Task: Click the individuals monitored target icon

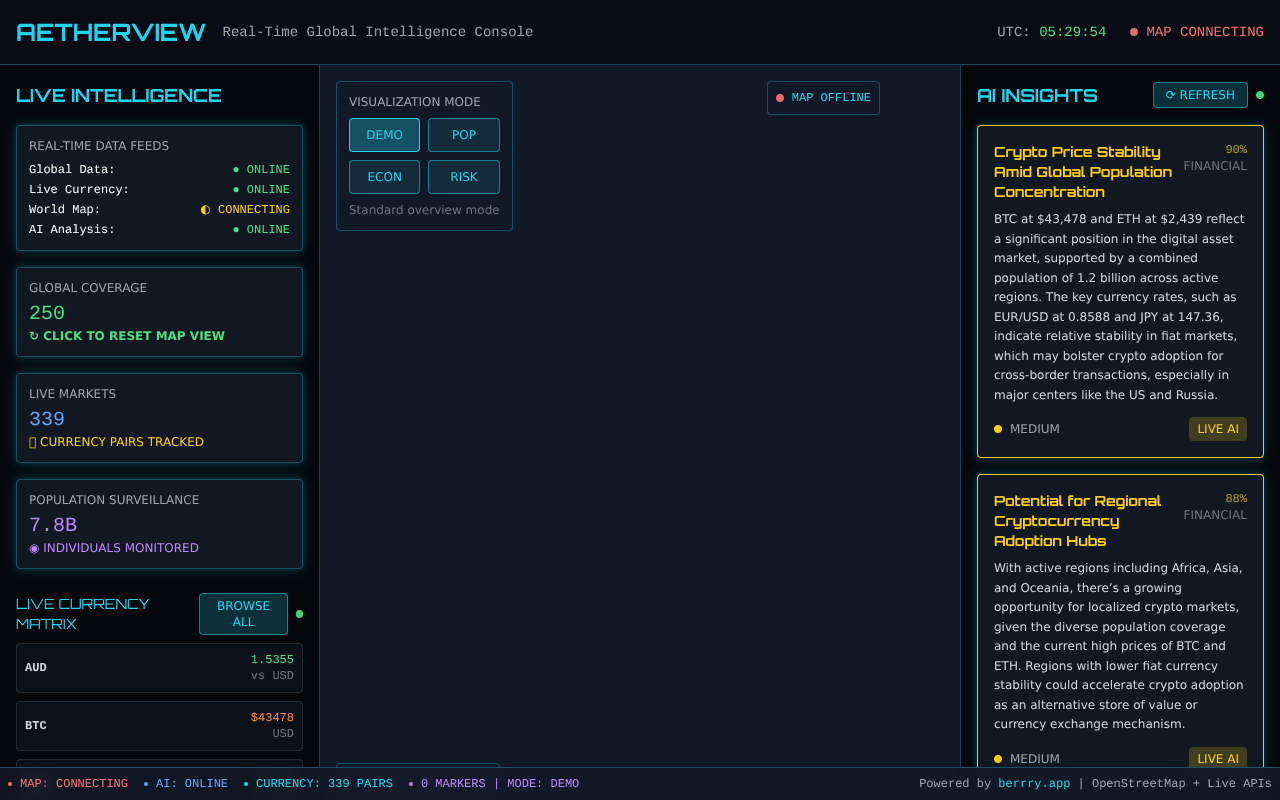Action: [x=33, y=548]
